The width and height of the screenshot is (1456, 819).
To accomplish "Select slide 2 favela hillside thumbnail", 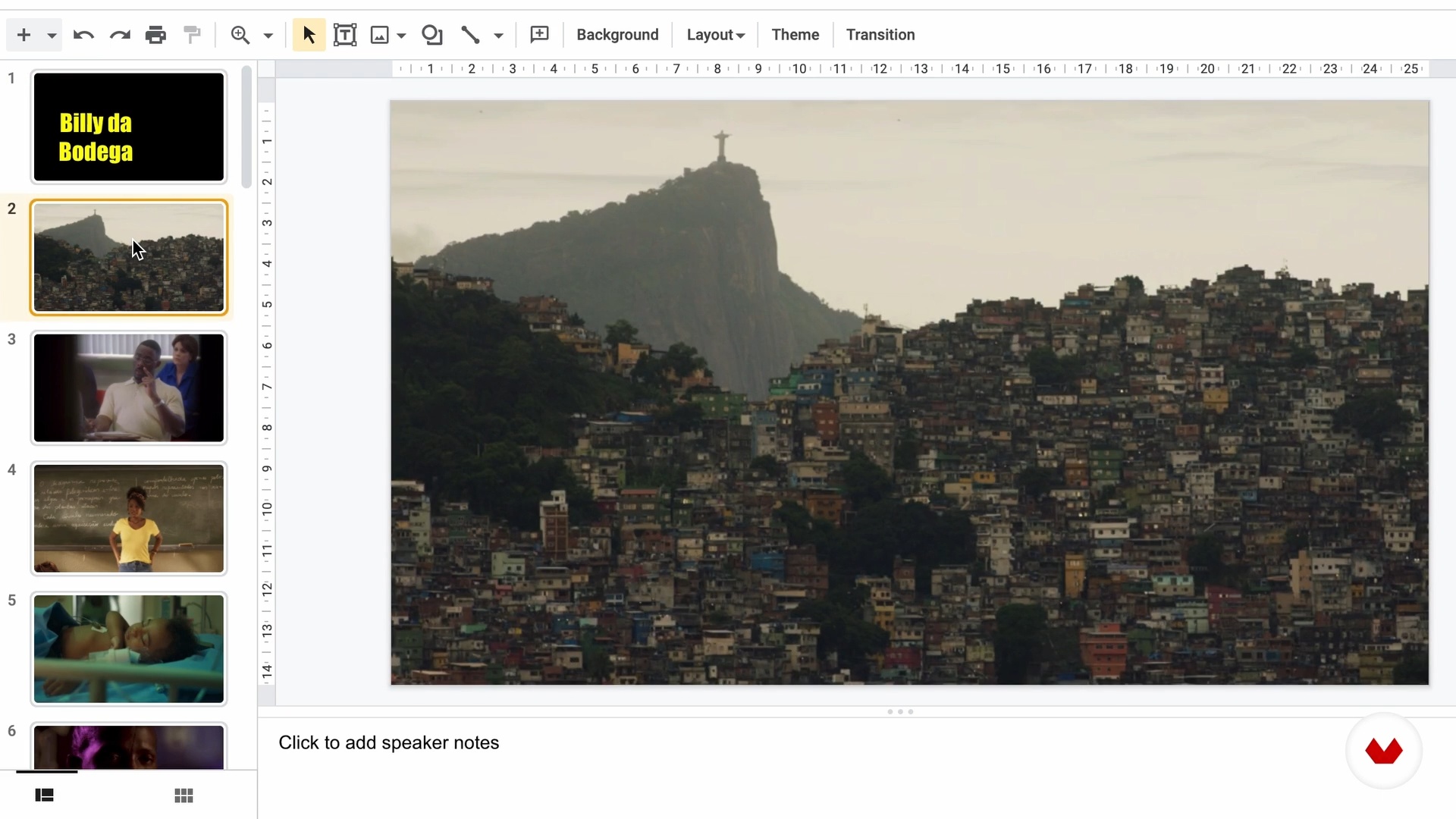I will coord(129,257).
